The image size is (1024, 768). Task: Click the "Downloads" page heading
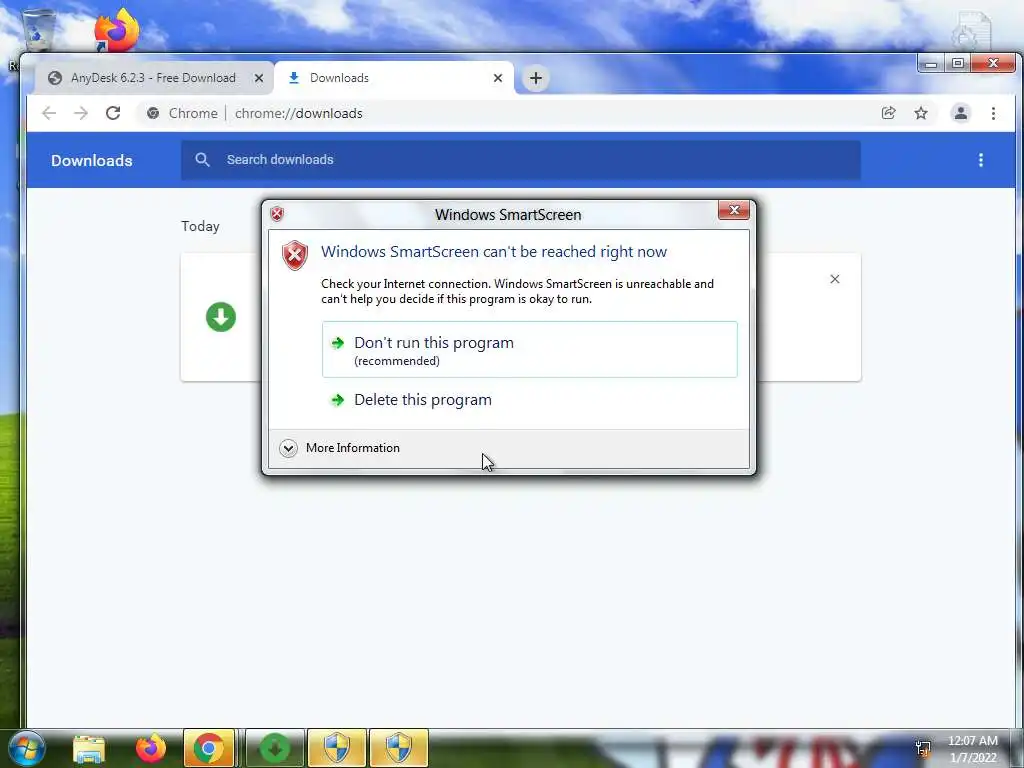(x=91, y=161)
